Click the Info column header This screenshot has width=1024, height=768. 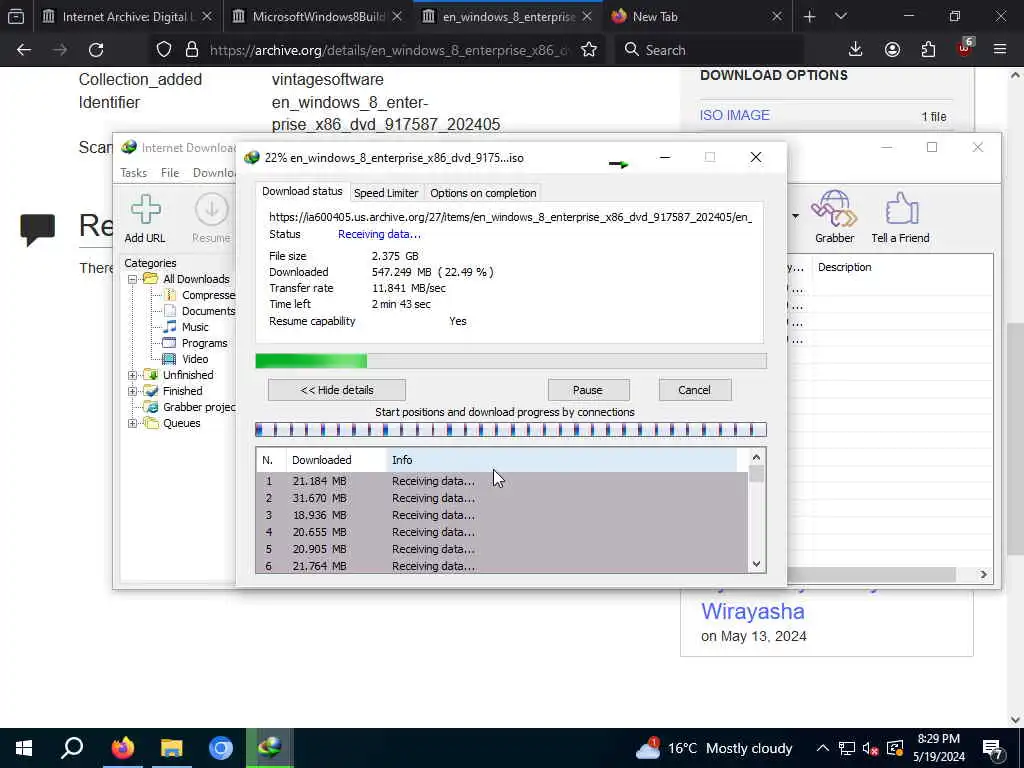[562, 460]
